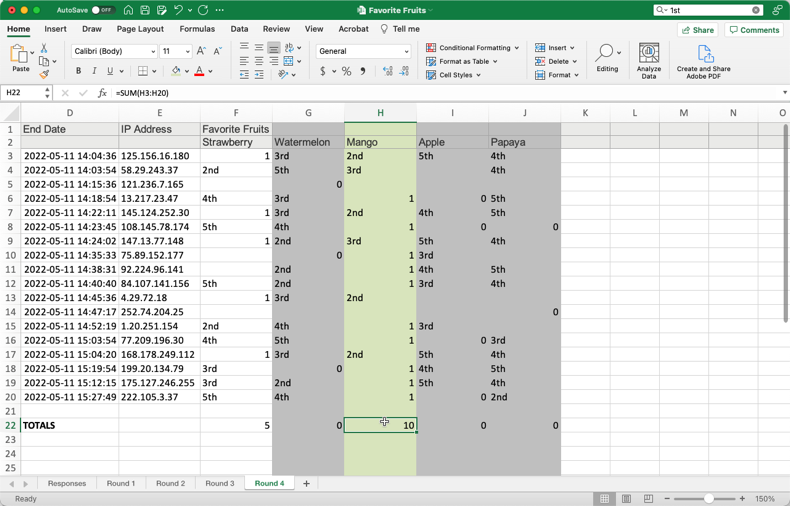The height and width of the screenshot is (506, 790).
Task: Click the Name Box showing H22
Action: tap(24, 93)
